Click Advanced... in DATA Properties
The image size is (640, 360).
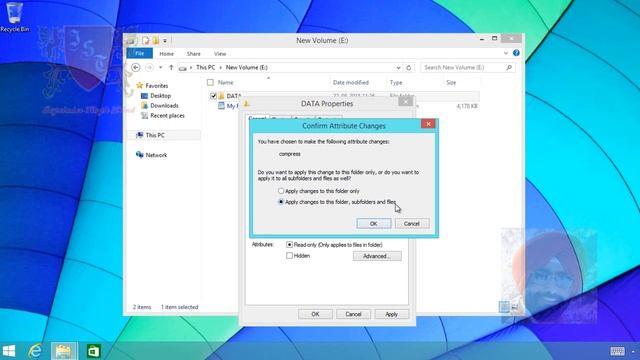(377, 256)
